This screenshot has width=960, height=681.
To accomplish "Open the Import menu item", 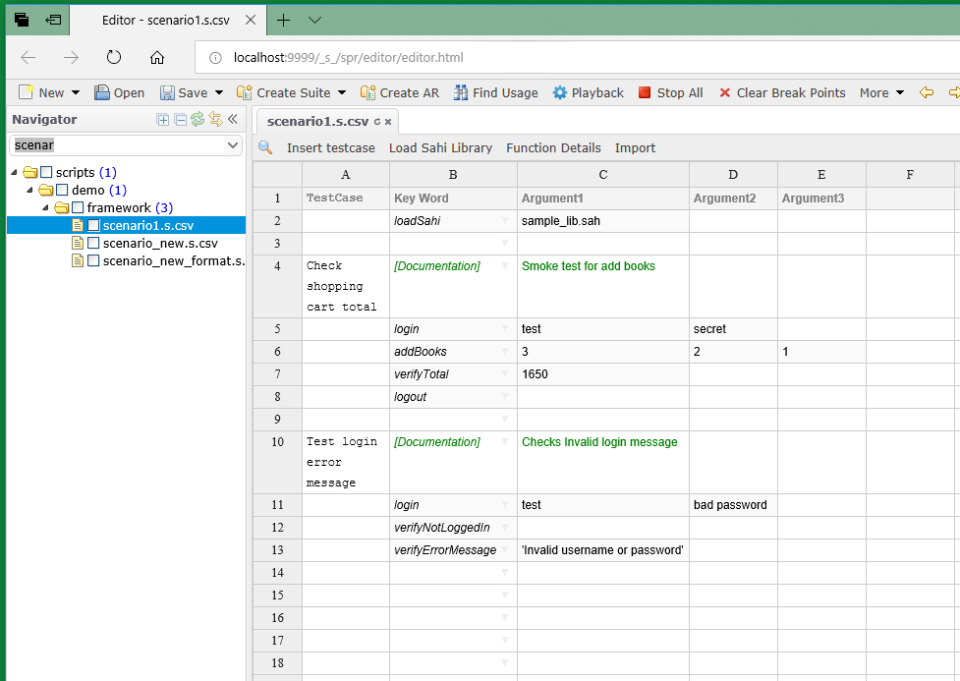I will coord(635,147).
